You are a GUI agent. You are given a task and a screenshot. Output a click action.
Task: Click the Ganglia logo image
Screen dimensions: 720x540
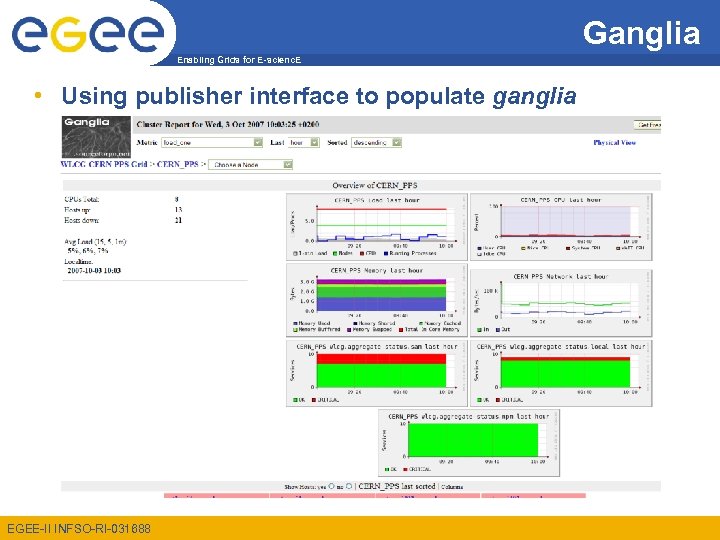coord(96,137)
